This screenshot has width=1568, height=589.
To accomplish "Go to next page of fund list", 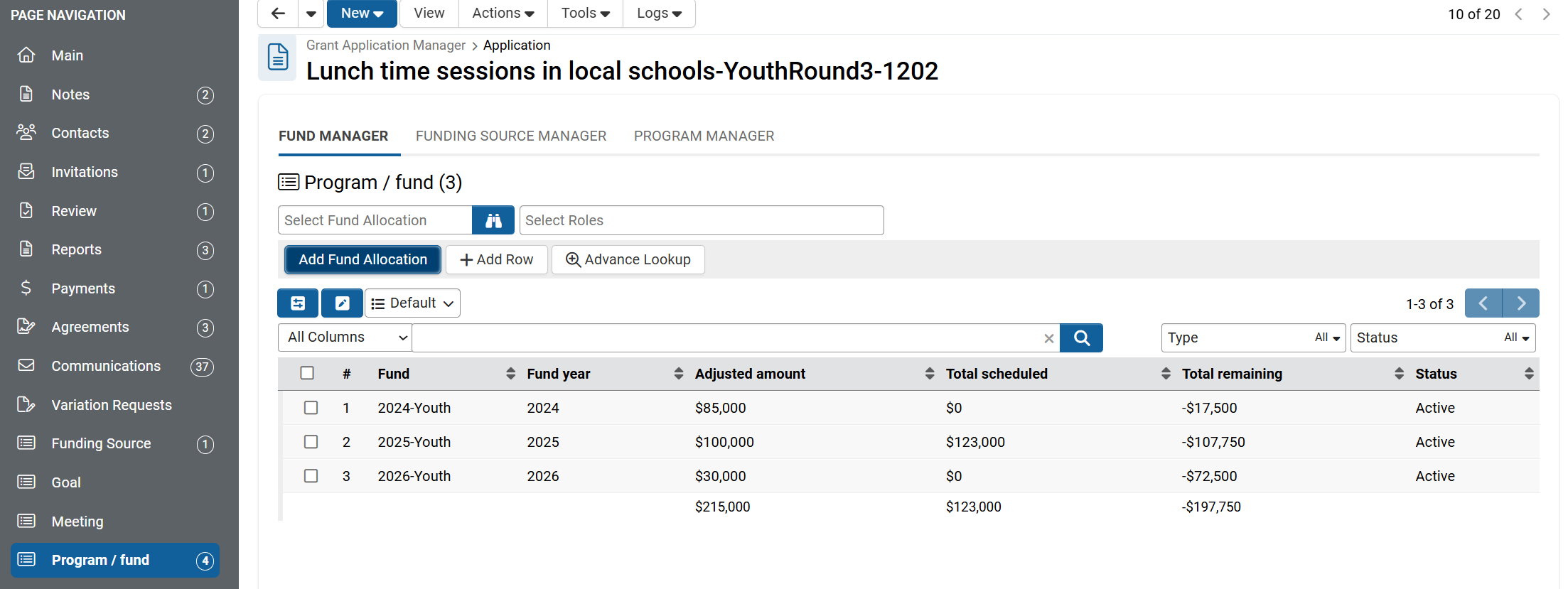I will tap(1520, 303).
